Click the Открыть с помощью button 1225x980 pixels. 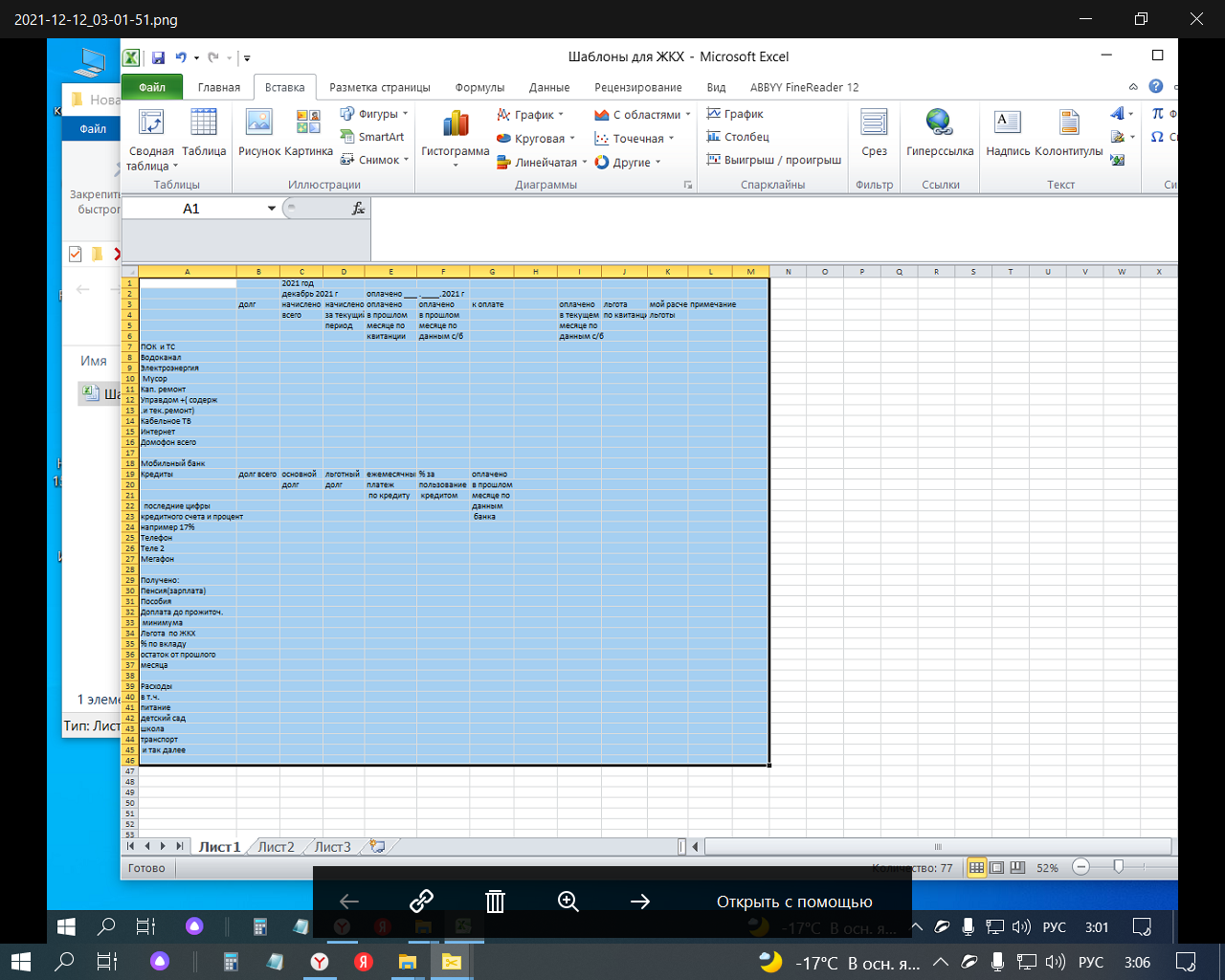tap(794, 902)
